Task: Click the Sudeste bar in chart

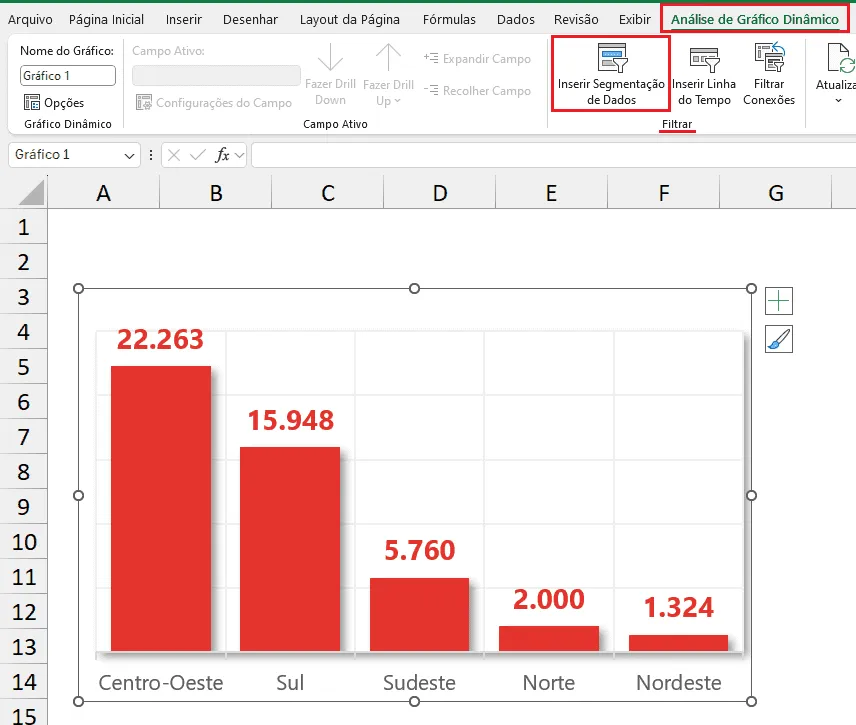Action: pyautogui.click(x=419, y=614)
